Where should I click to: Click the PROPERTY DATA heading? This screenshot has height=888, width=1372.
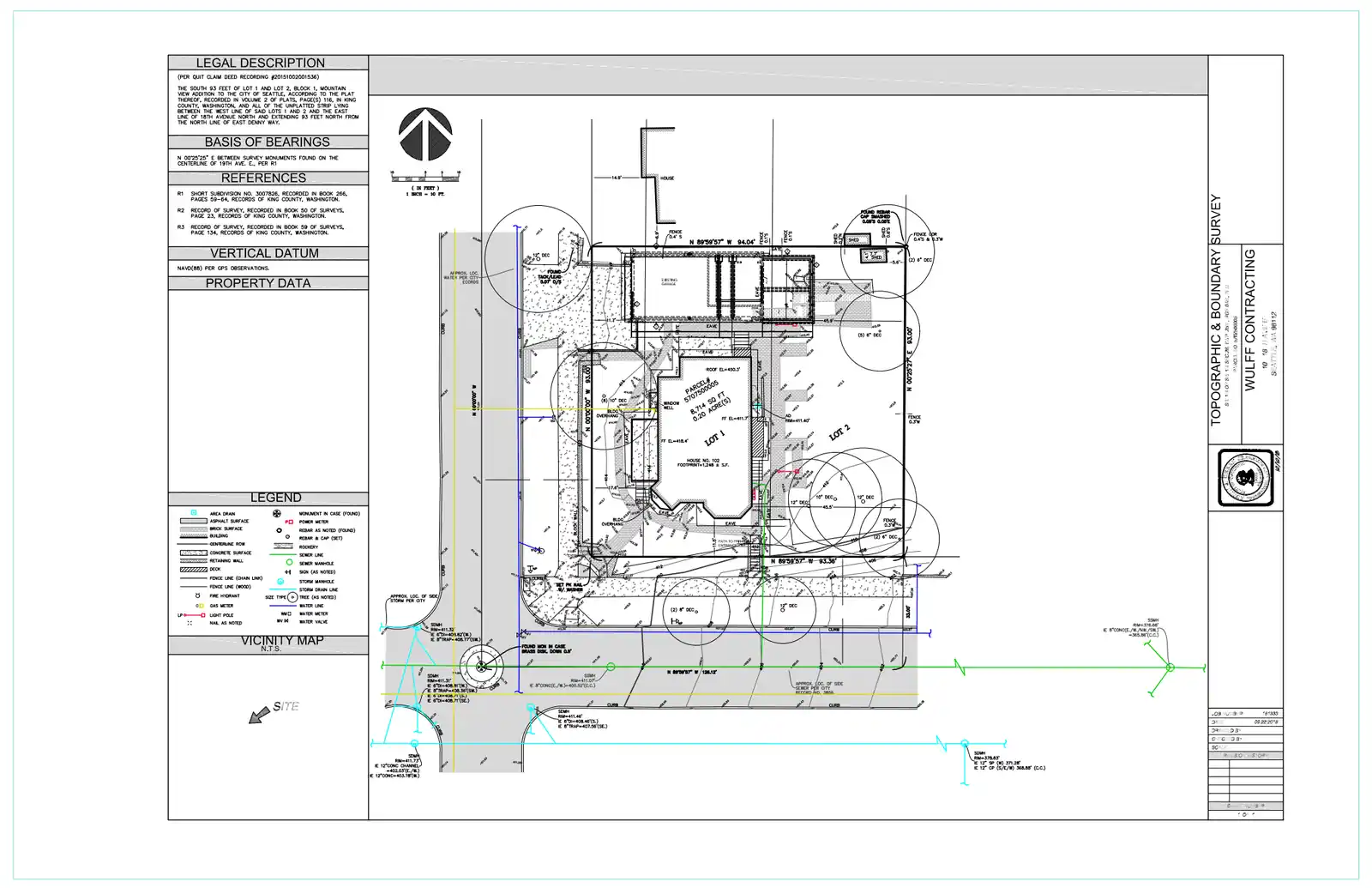(x=258, y=283)
